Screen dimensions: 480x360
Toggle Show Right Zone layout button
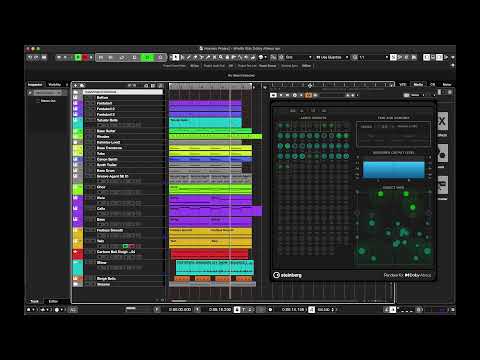pyautogui.click(x=439, y=57)
